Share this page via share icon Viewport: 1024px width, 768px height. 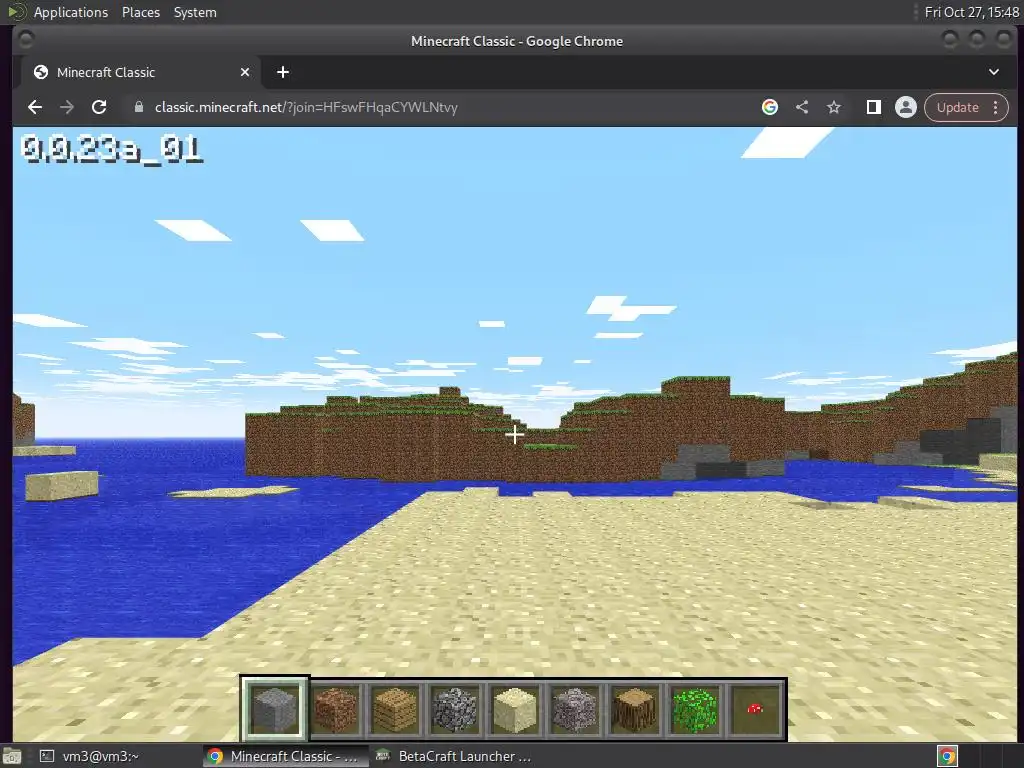(x=802, y=107)
